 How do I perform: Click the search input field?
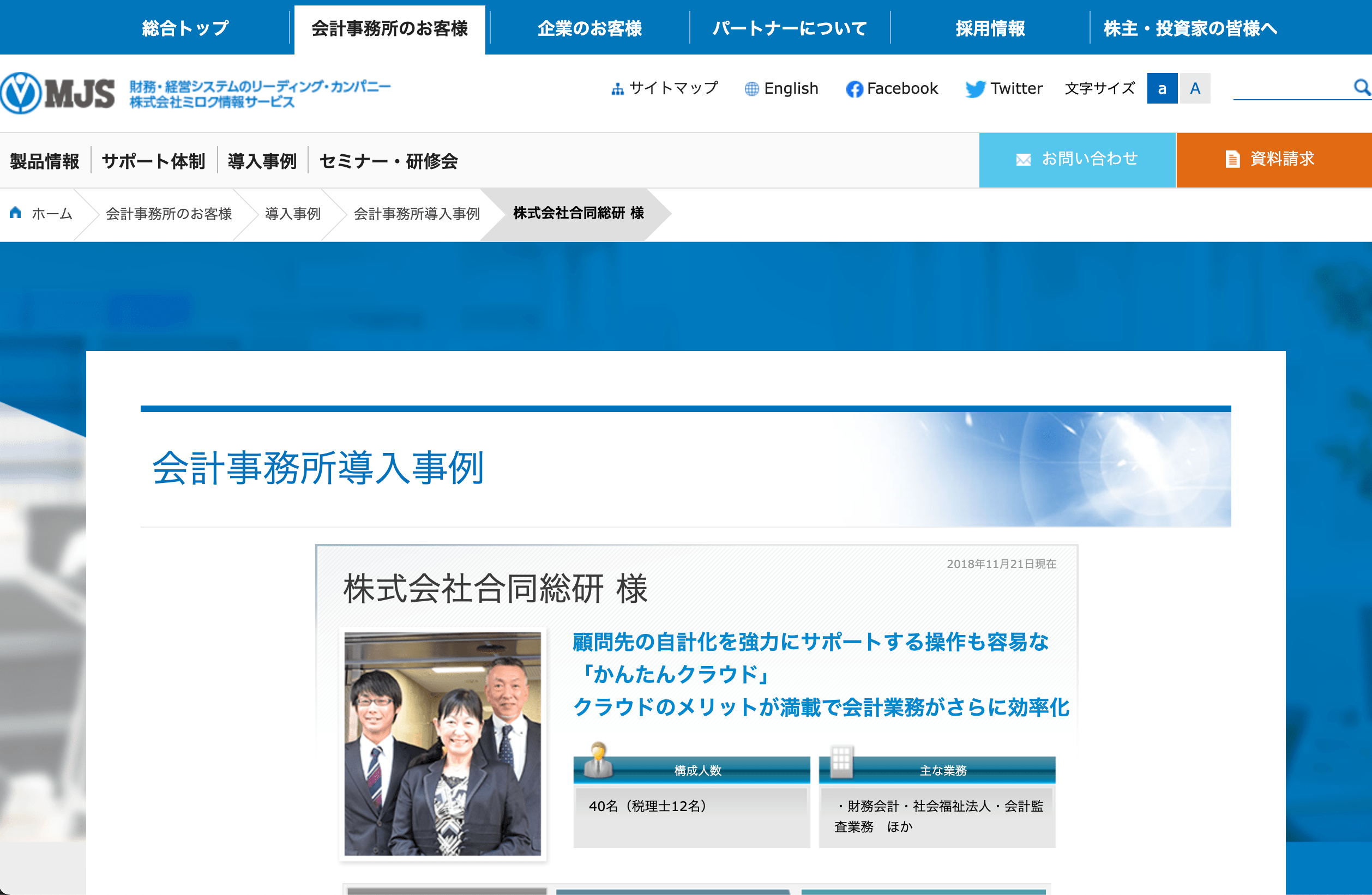(1291, 88)
